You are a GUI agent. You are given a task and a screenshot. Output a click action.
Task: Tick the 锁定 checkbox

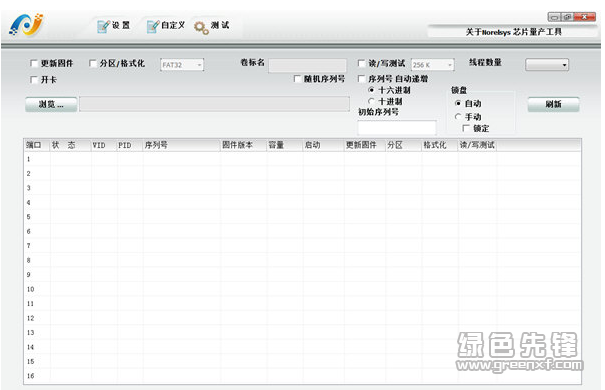tap(466, 128)
